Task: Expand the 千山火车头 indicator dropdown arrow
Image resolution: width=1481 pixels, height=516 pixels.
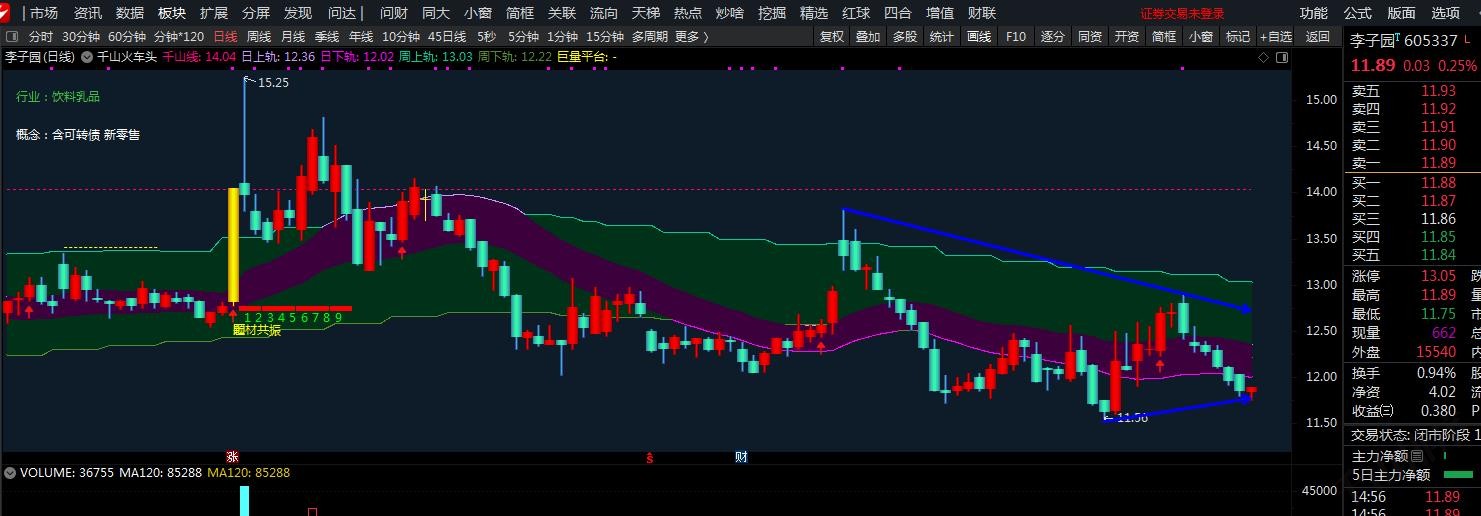Action: coord(87,57)
